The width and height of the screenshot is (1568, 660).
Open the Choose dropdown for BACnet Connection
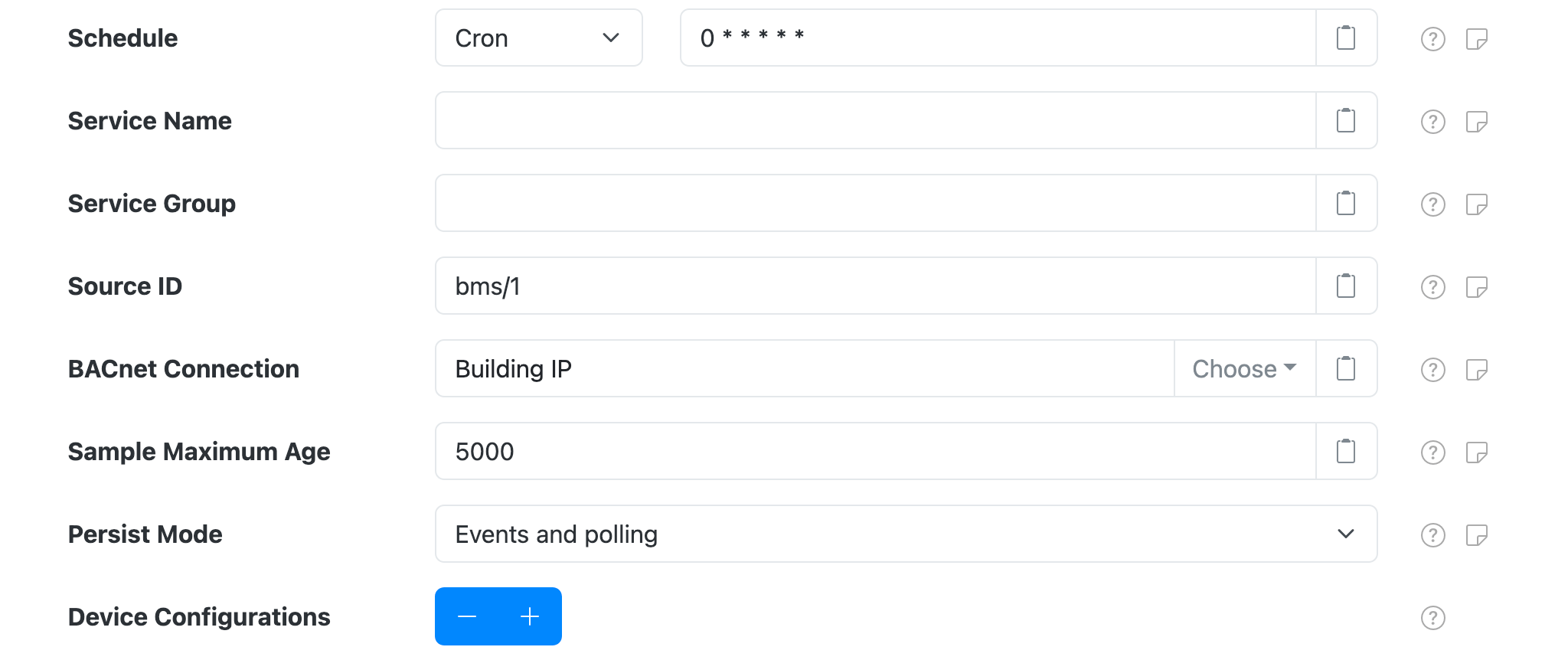pos(1243,368)
